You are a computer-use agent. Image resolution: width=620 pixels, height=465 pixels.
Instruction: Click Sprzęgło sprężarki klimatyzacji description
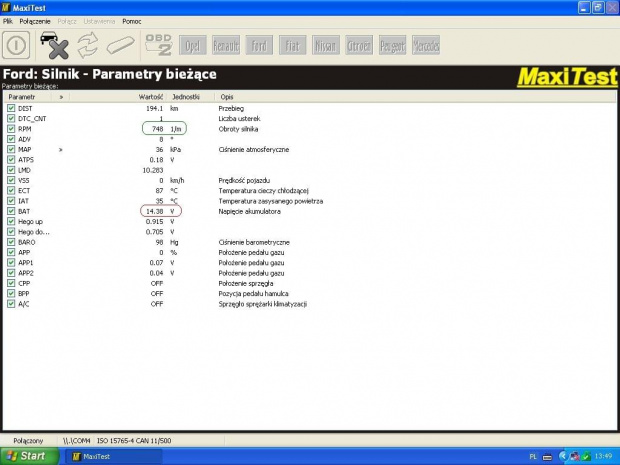[263, 304]
